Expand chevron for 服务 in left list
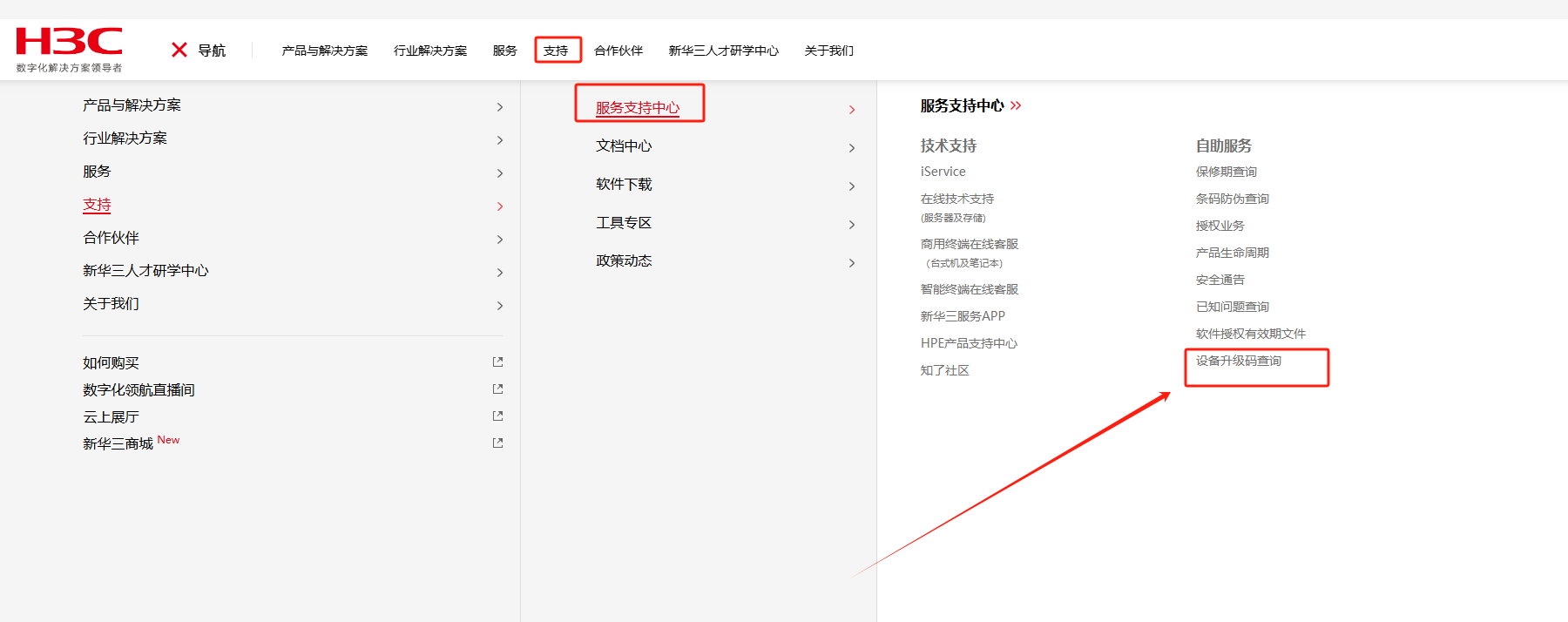This screenshot has width=1568, height=622. pos(500,173)
